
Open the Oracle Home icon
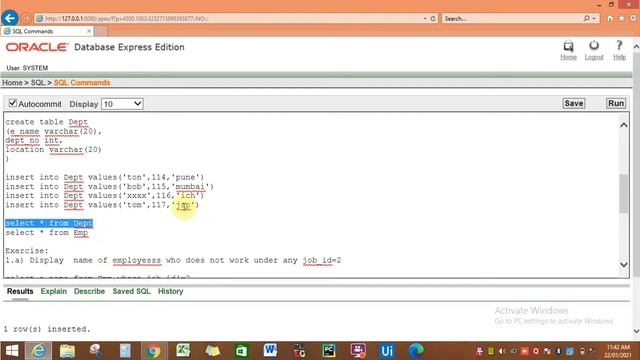click(x=568, y=46)
